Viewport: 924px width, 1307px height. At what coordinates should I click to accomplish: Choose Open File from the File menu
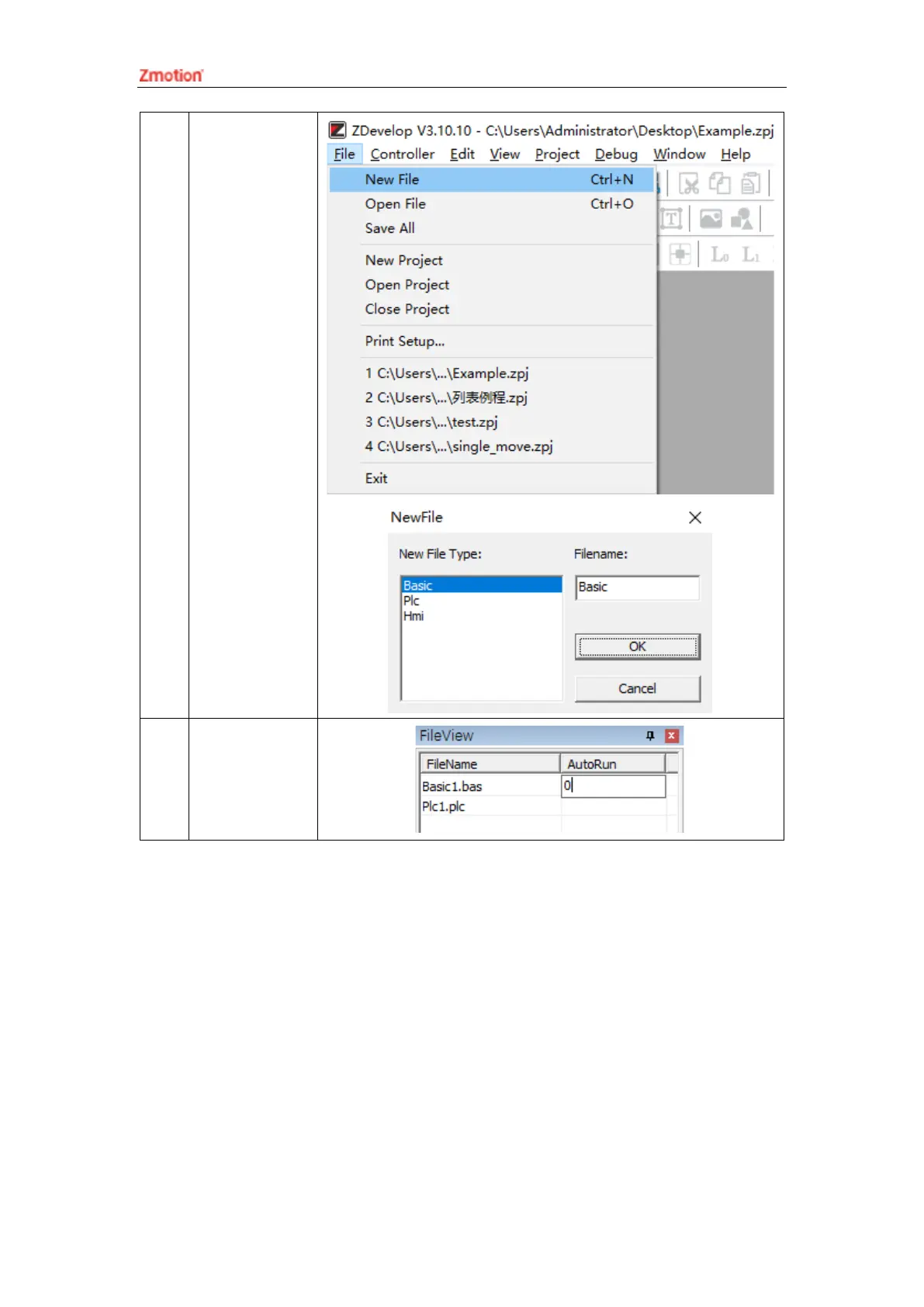click(x=492, y=203)
